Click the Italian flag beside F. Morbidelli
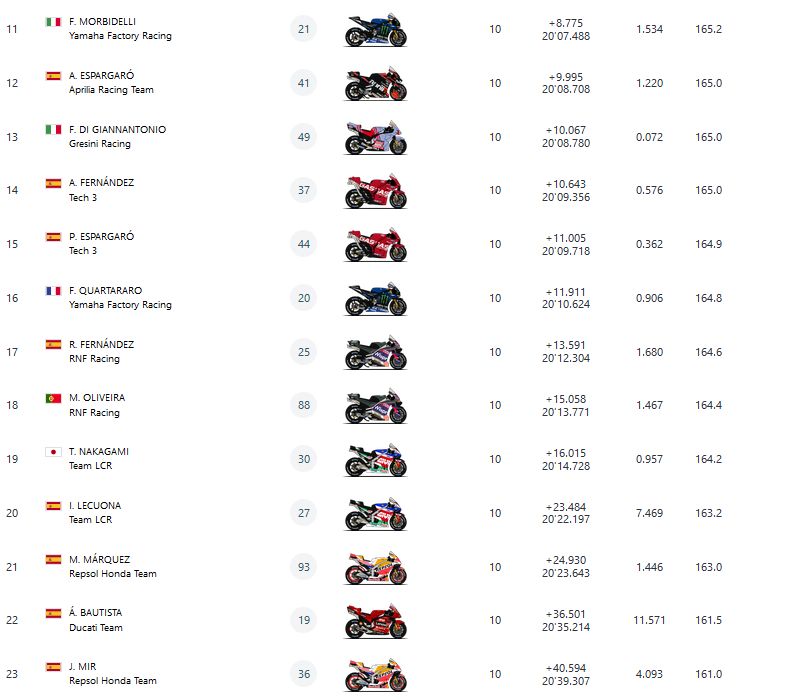This screenshot has width=792, height=700. tap(53, 21)
